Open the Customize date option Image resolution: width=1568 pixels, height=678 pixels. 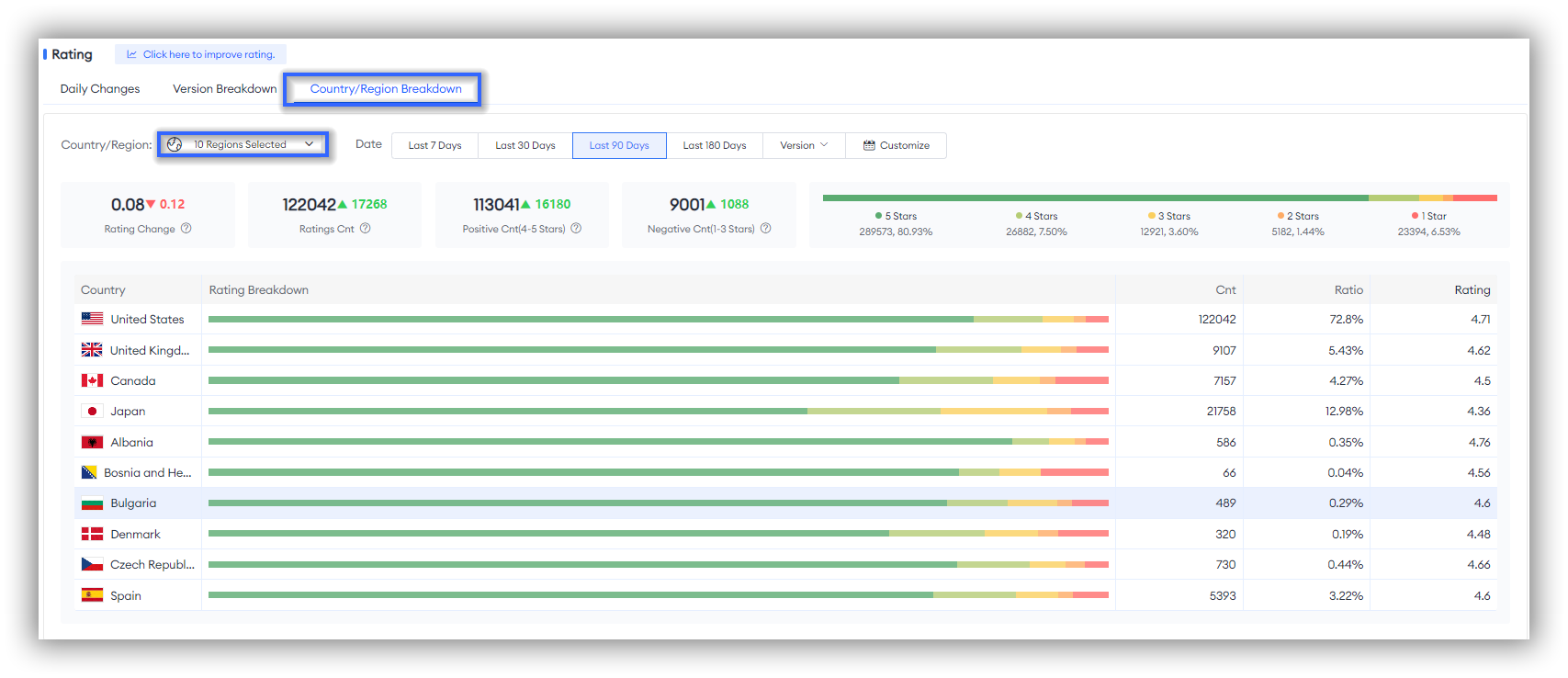897,145
